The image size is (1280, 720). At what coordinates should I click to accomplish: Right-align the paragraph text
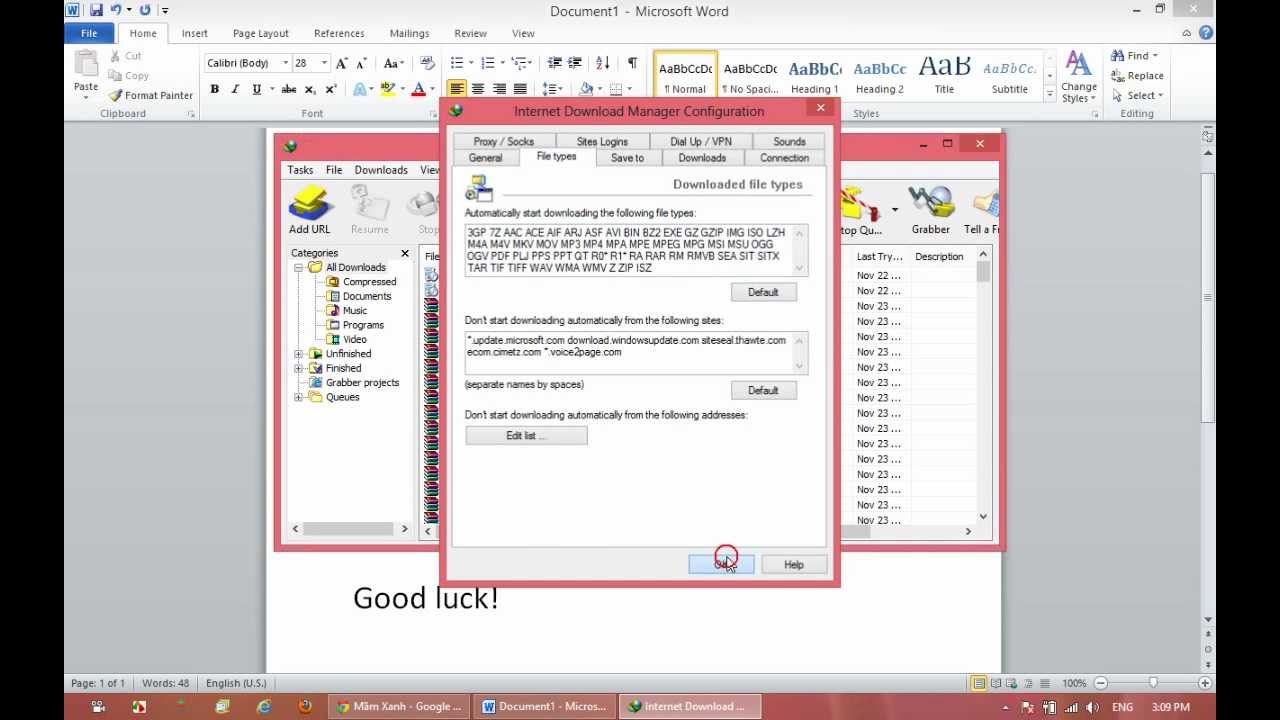[499, 89]
